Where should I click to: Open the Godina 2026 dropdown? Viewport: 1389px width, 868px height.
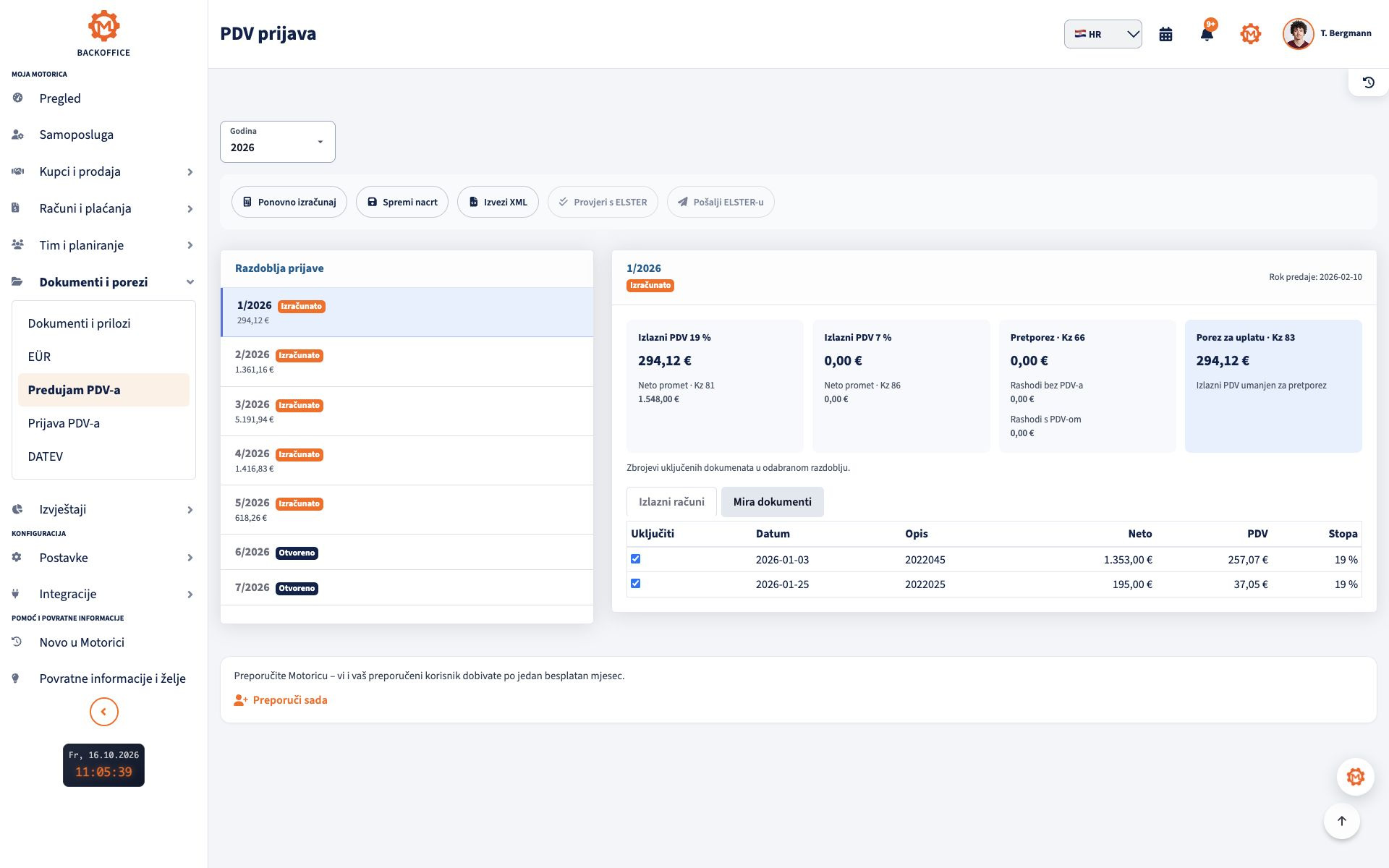278,142
